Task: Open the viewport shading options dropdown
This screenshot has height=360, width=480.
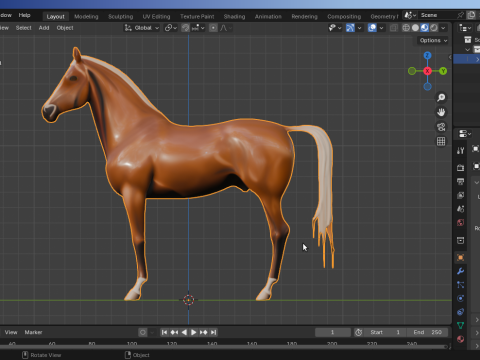Action: pyautogui.click(x=443, y=28)
